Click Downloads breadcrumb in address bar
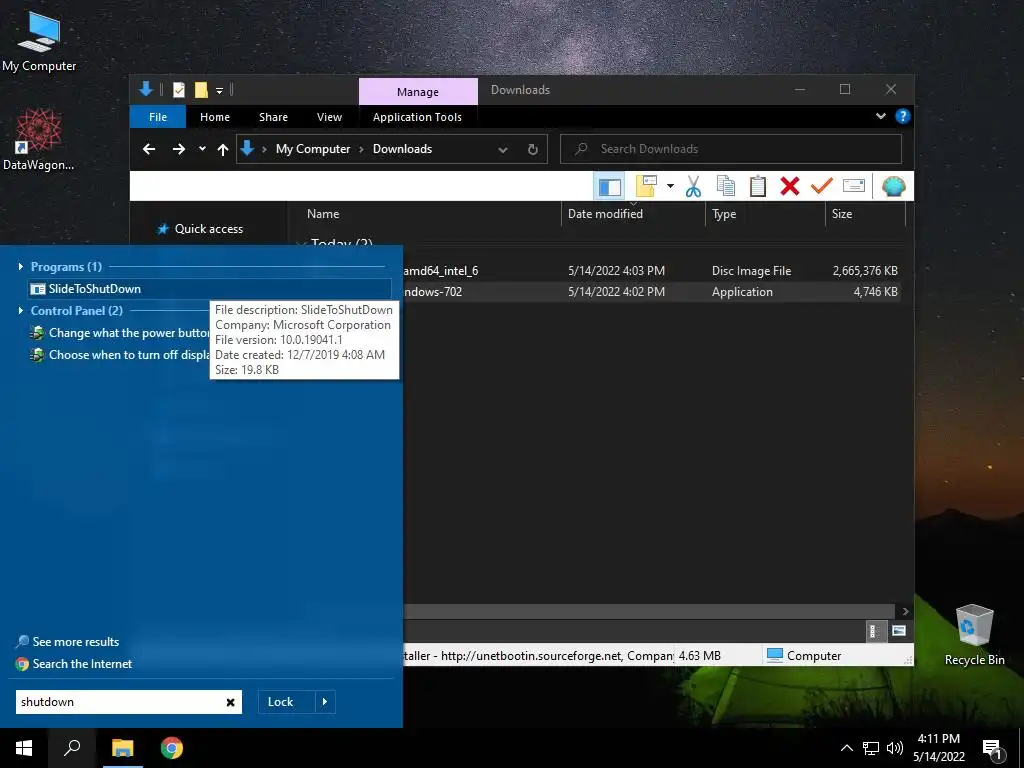 [402, 149]
